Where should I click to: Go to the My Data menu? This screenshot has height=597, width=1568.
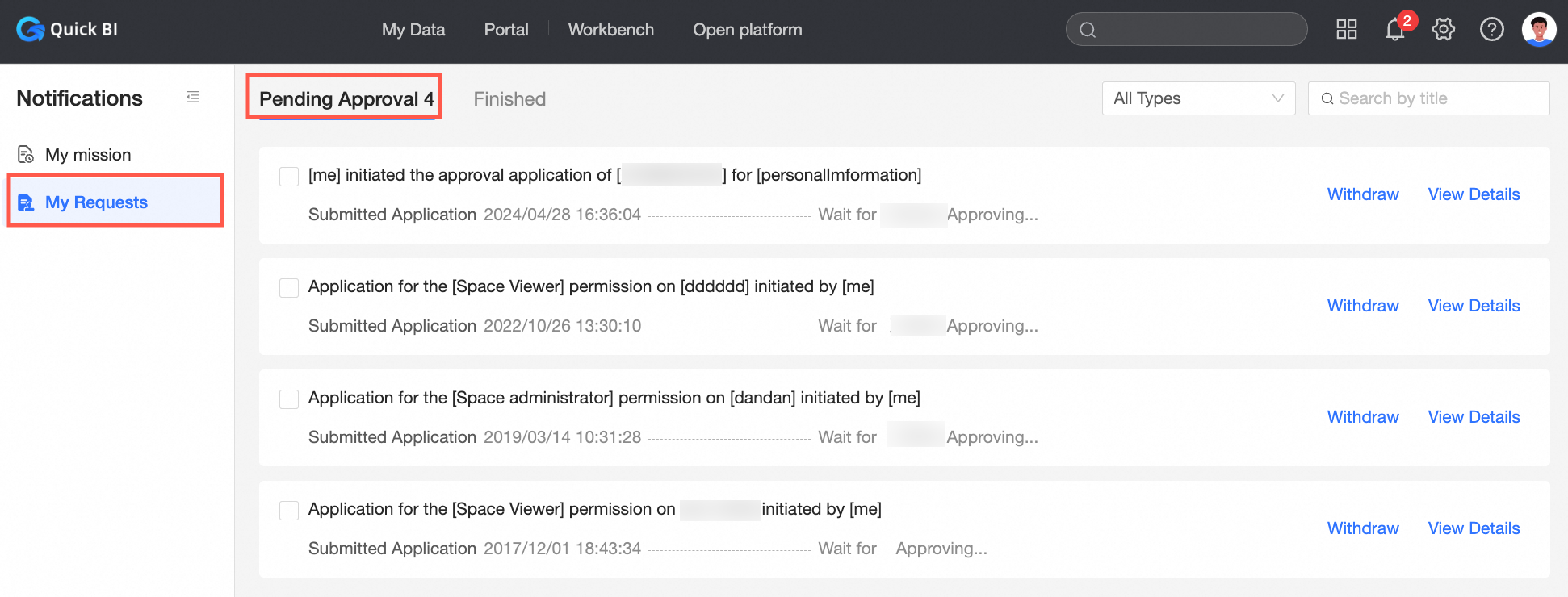[x=413, y=30]
